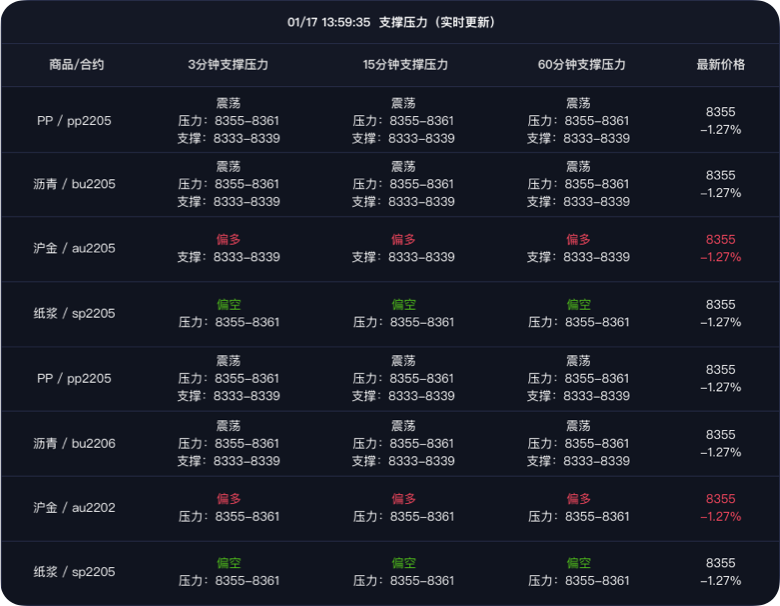Click the latest price for bu2206

(720, 435)
